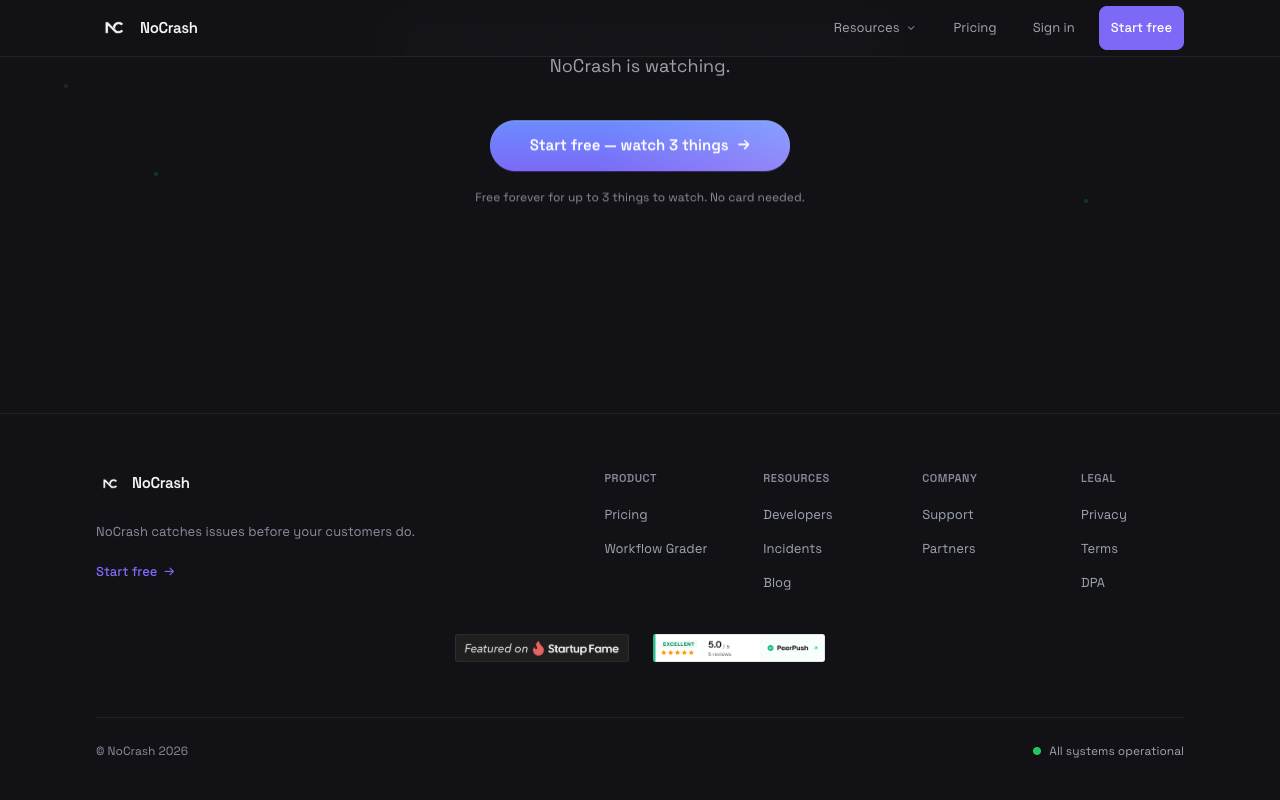Viewport: 1280px width, 800px height.
Task: Click the NoCrash brand name in header
Action: pyautogui.click(x=169, y=28)
